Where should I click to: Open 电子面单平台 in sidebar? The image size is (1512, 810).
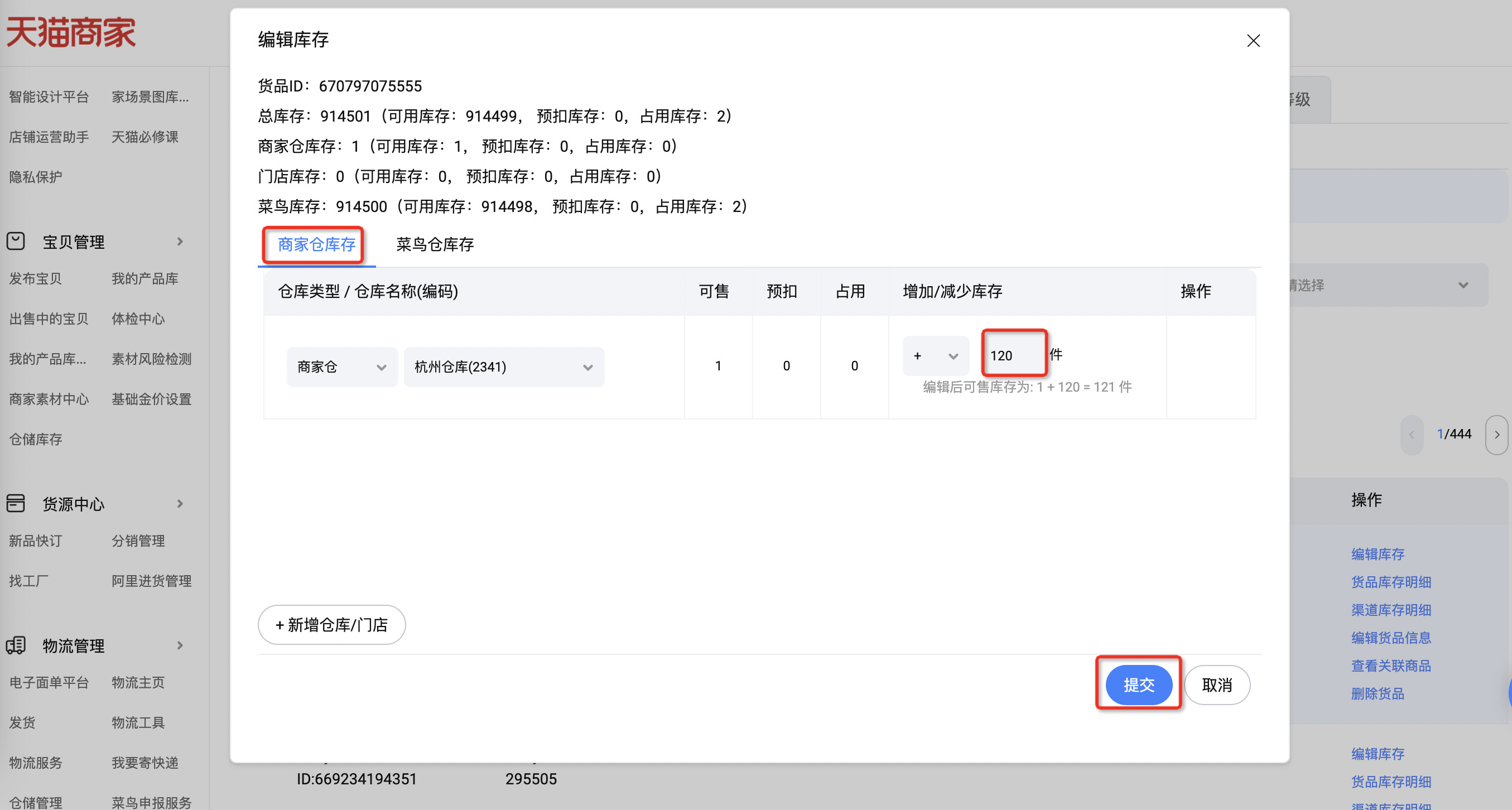click(49, 682)
